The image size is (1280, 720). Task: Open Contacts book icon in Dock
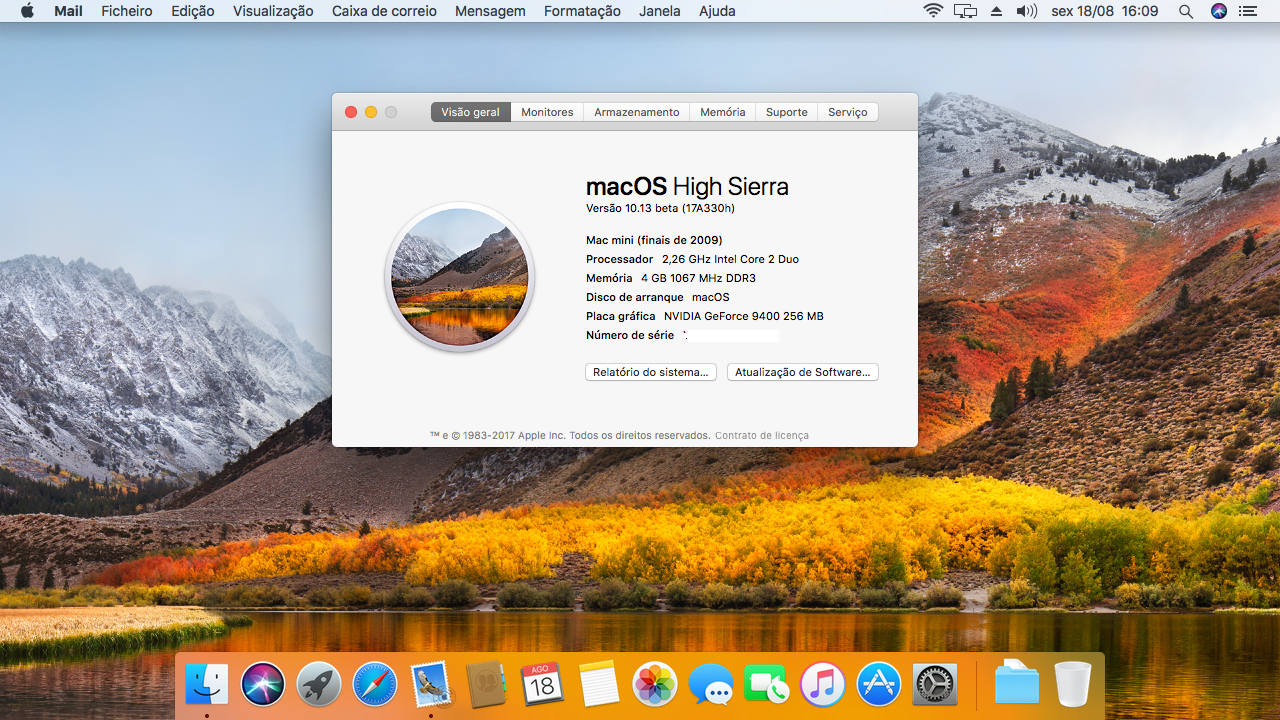[x=487, y=685]
